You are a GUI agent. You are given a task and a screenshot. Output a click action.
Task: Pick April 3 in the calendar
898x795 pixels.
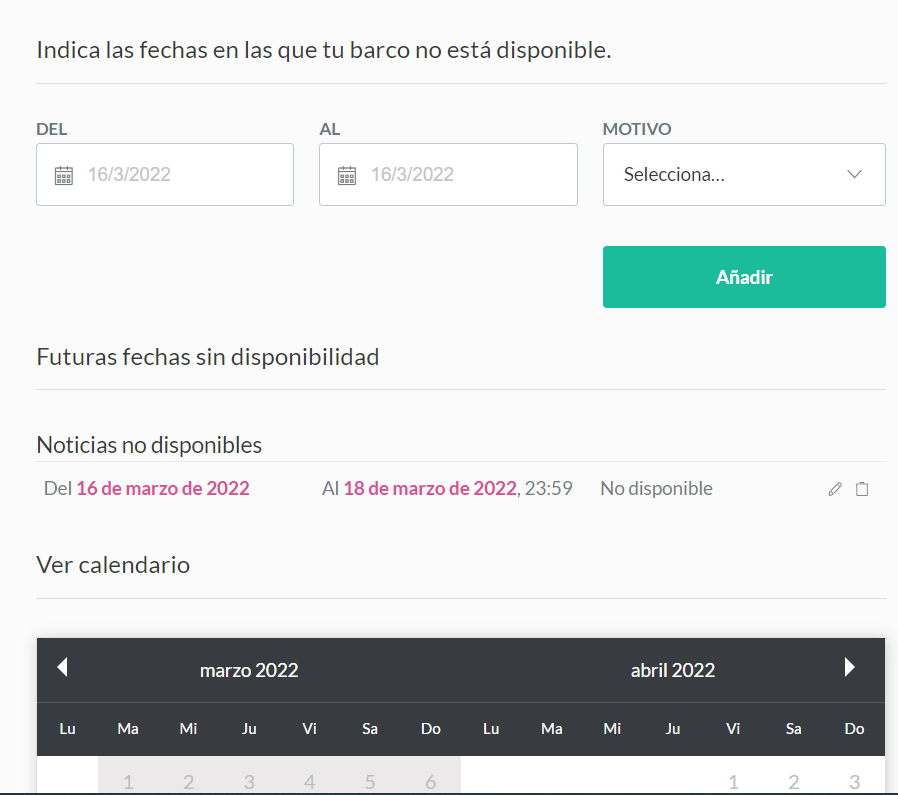pos(854,781)
